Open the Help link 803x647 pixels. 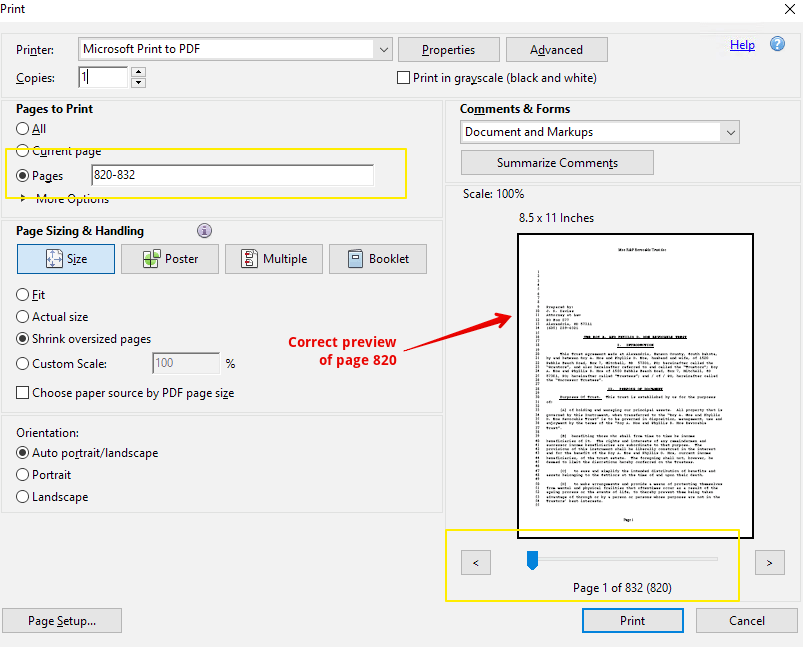(x=742, y=44)
